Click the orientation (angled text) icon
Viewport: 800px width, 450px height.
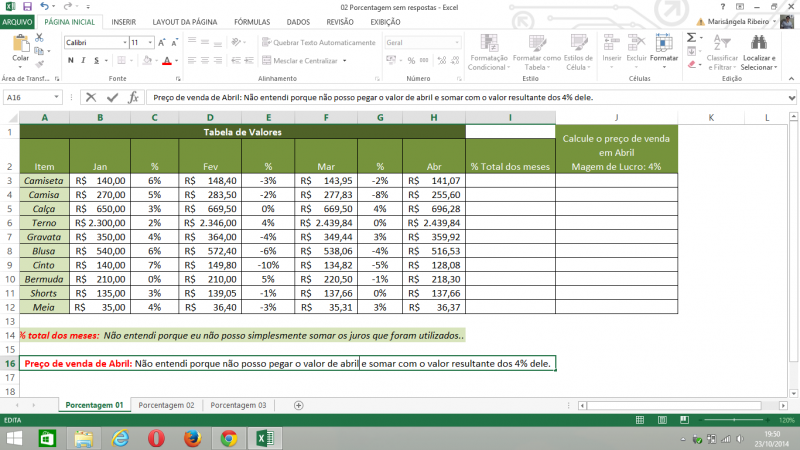pos(236,42)
